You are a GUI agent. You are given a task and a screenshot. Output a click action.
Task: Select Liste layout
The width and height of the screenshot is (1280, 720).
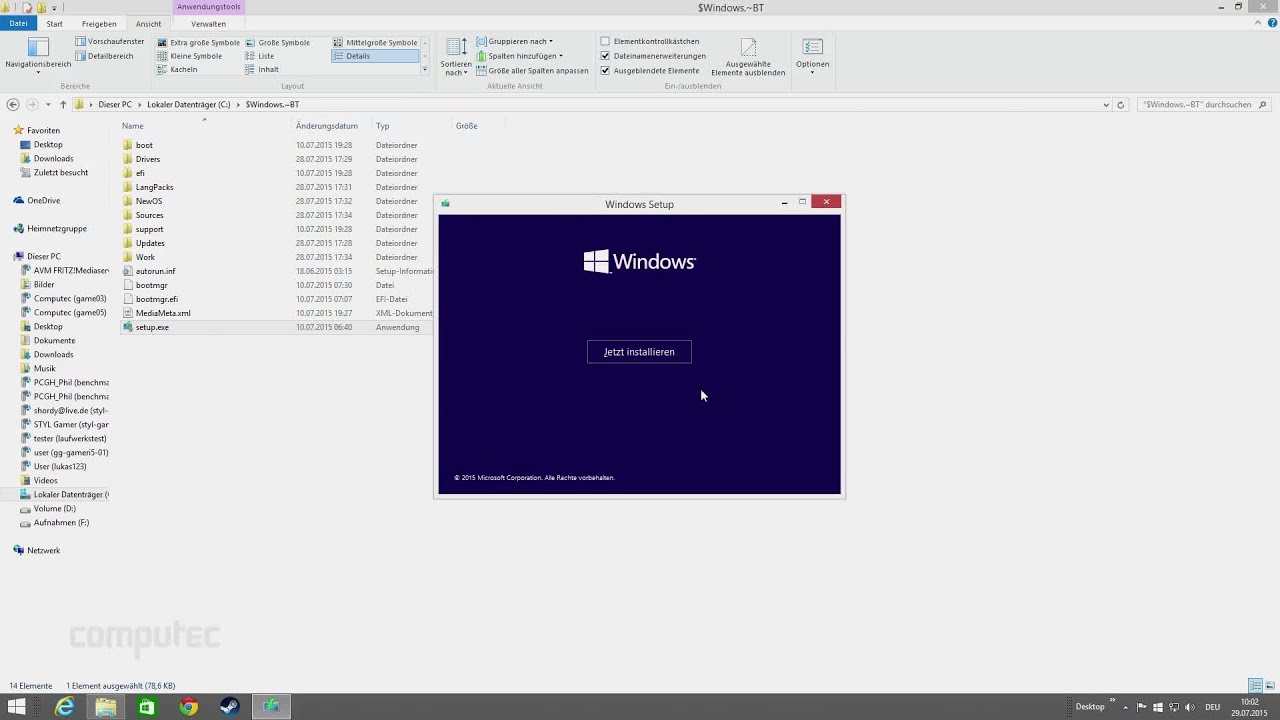pyautogui.click(x=259, y=56)
